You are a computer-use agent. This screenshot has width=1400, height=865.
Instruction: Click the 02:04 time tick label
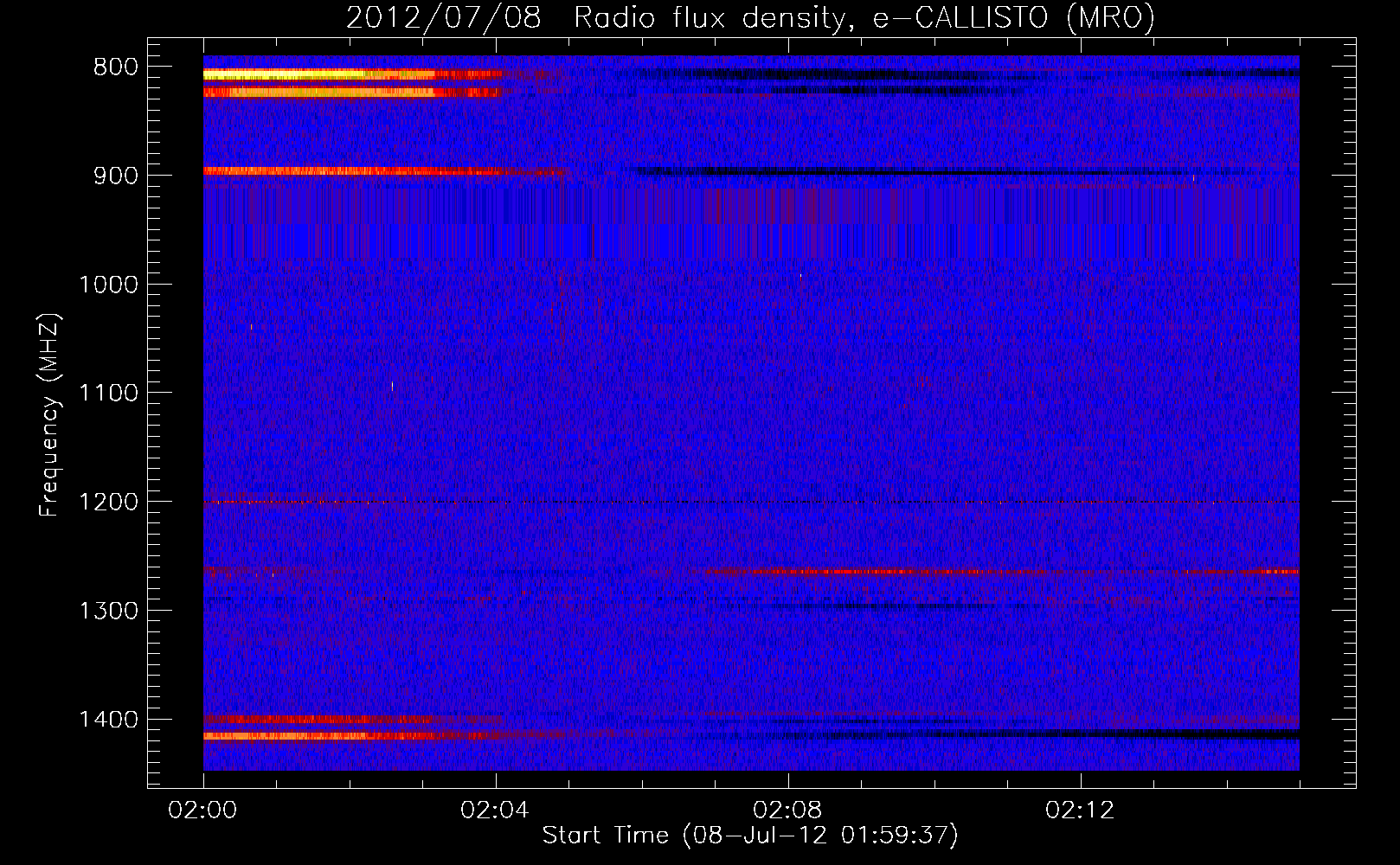coord(495,811)
